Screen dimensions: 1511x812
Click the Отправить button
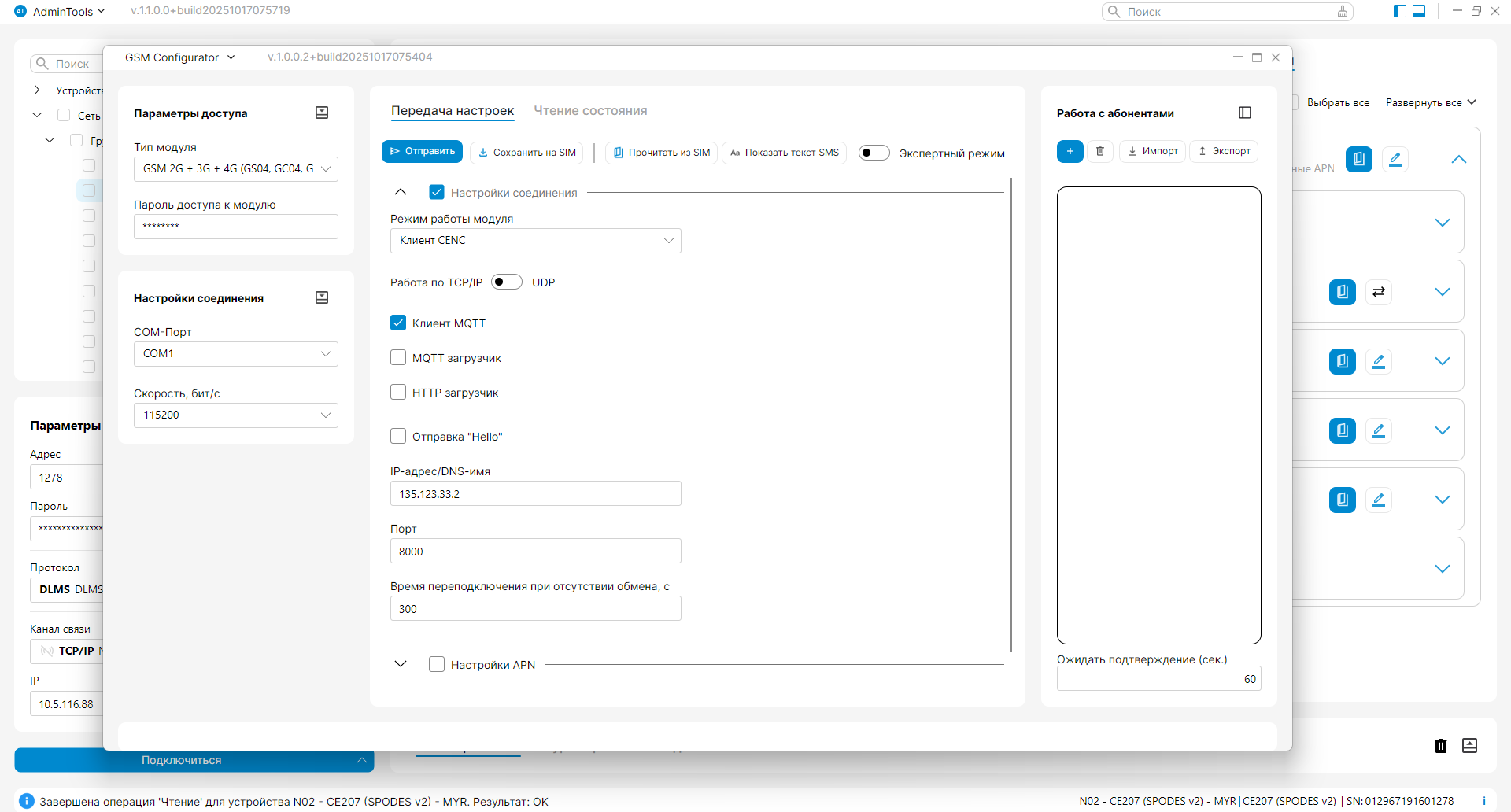point(422,152)
